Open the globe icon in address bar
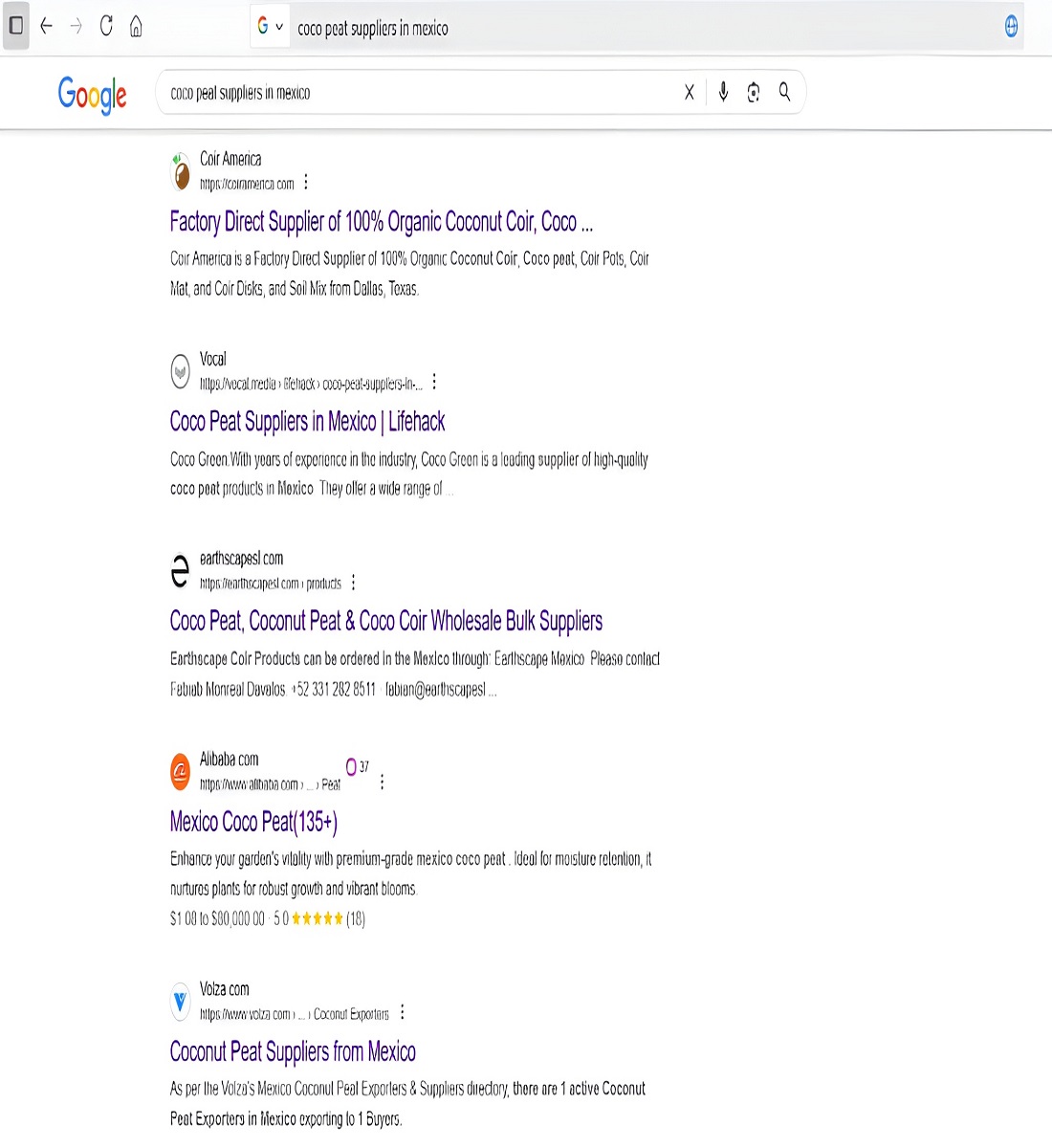The image size is (1052, 1148). (x=1011, y=27)
